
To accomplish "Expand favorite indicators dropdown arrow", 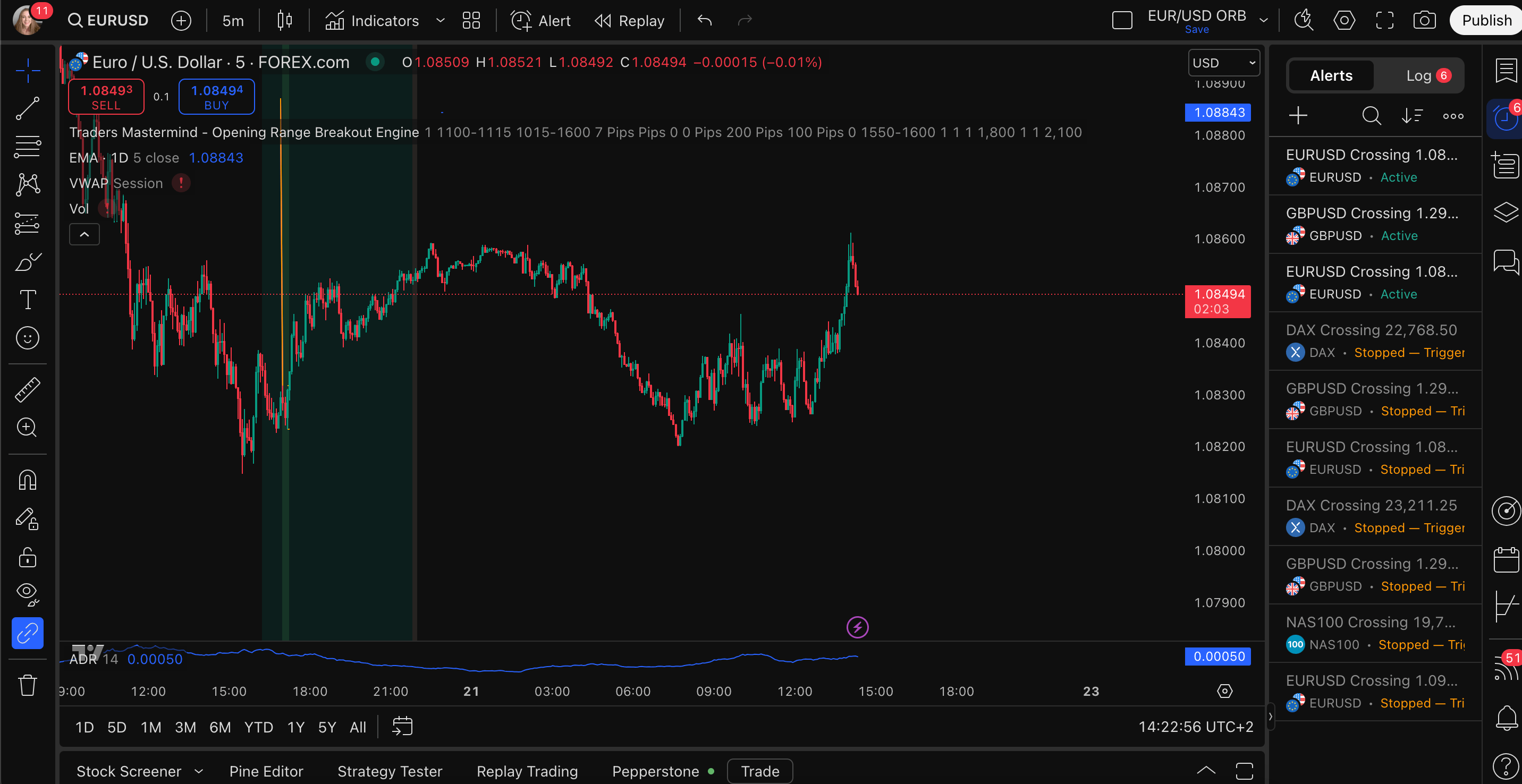I will (x=440, y=21).
